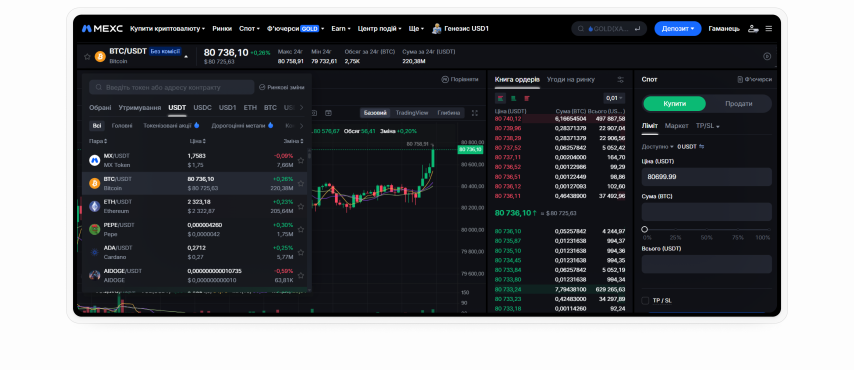854x370 pixels.
Task: Open the Гаманець wallet link
Action: (724, 28)
